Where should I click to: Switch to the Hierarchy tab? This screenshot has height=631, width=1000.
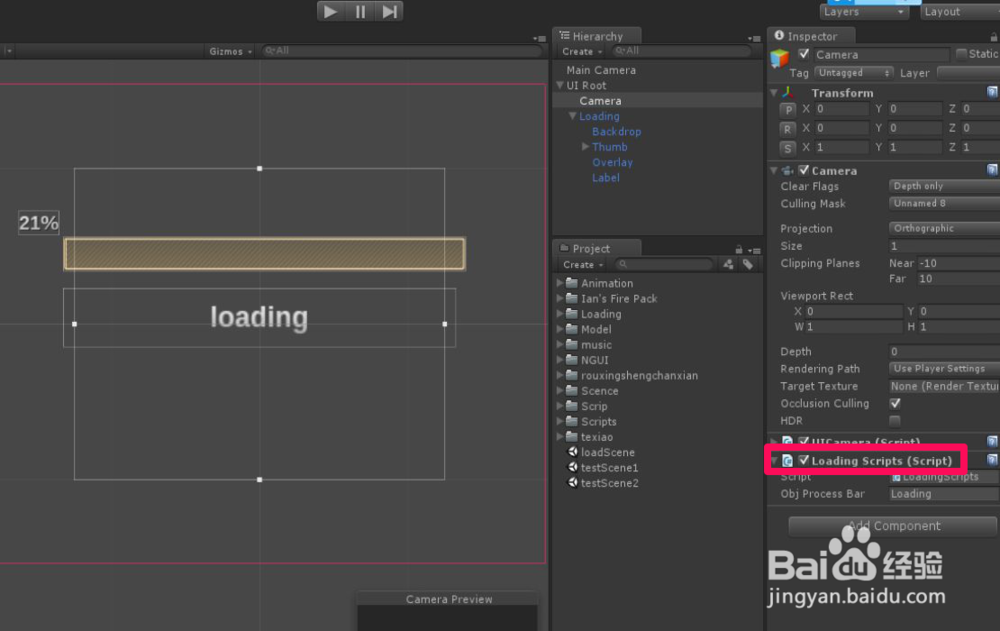tap(597, 35)
